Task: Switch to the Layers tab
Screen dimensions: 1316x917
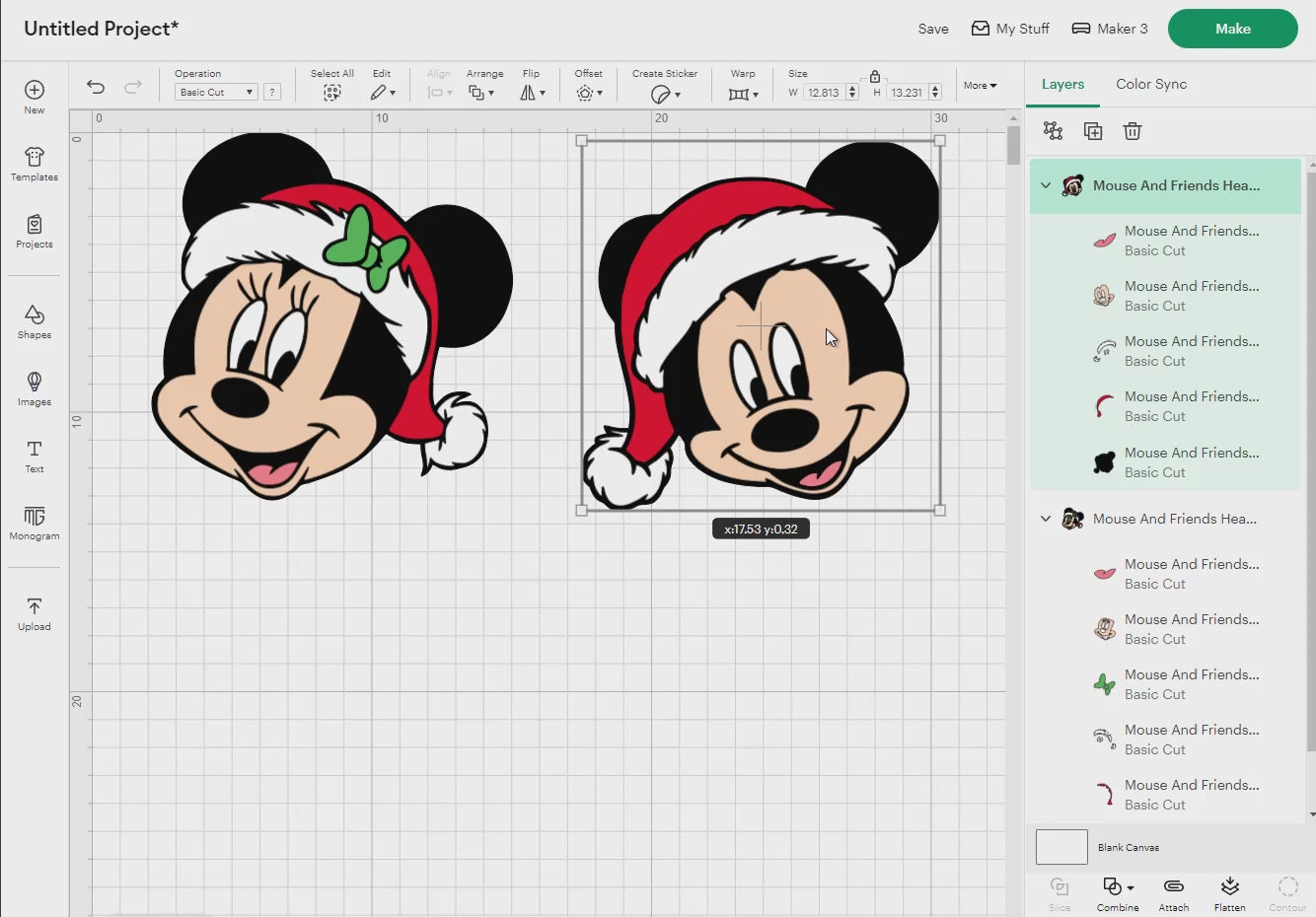Action: [x=1062, y=84]
